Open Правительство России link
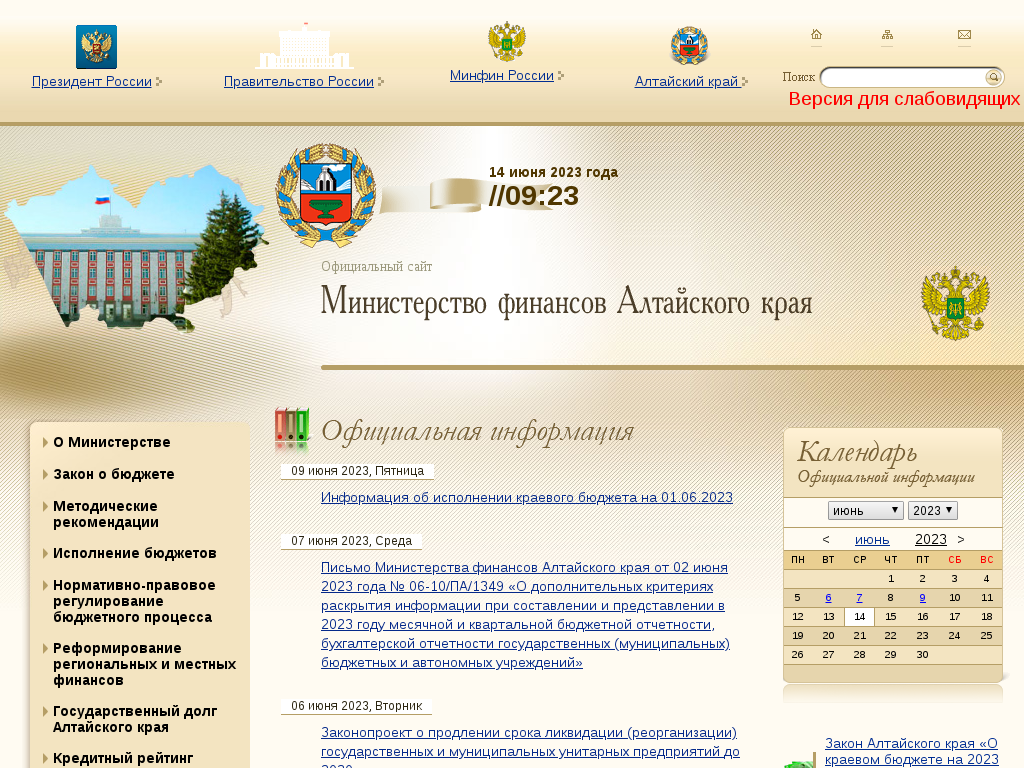The height and width of the screenshot is (768, 1024). [x=298, y=82]
